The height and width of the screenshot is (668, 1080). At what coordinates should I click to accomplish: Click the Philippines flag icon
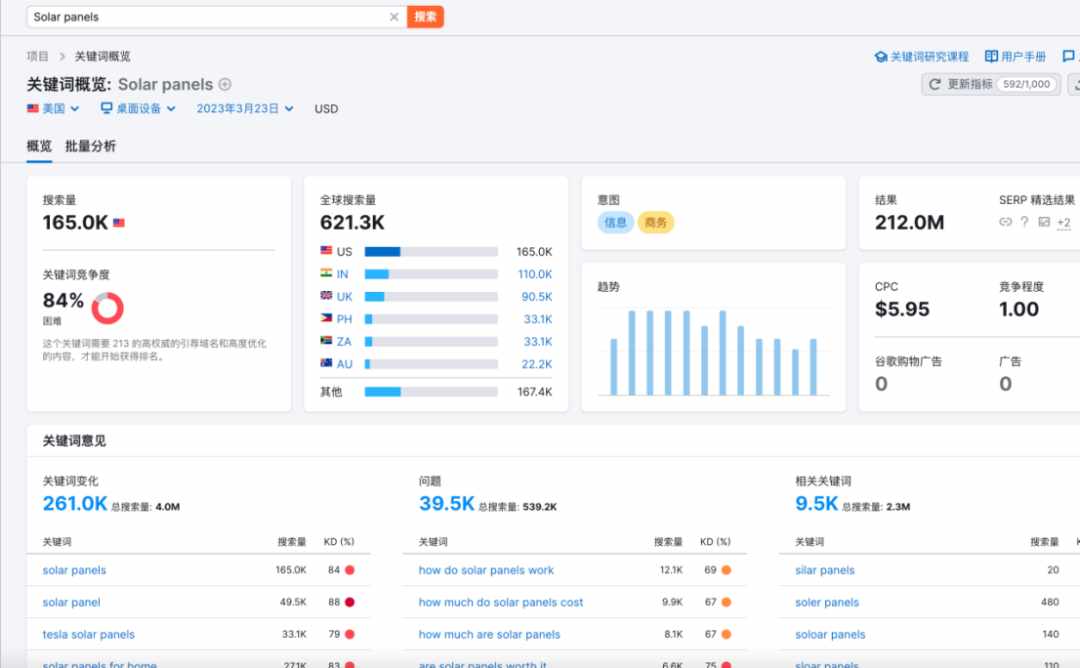[x=326, y=318]
